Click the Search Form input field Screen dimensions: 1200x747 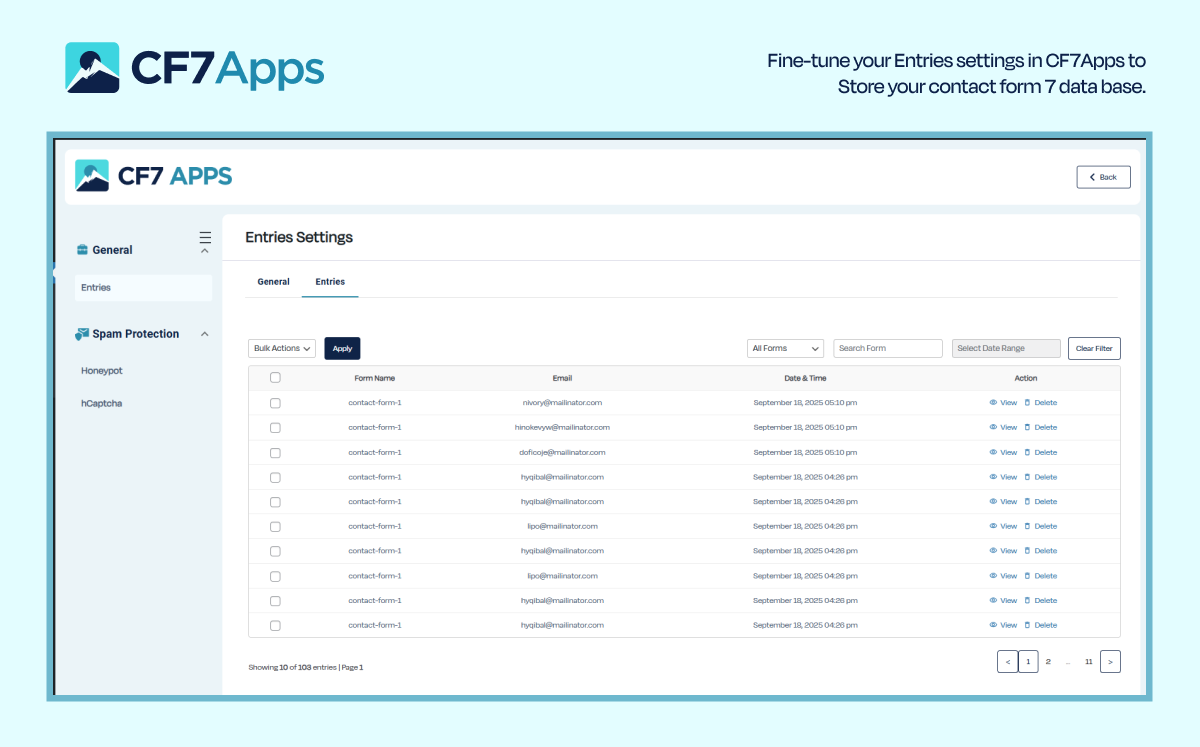coord(888,348)
